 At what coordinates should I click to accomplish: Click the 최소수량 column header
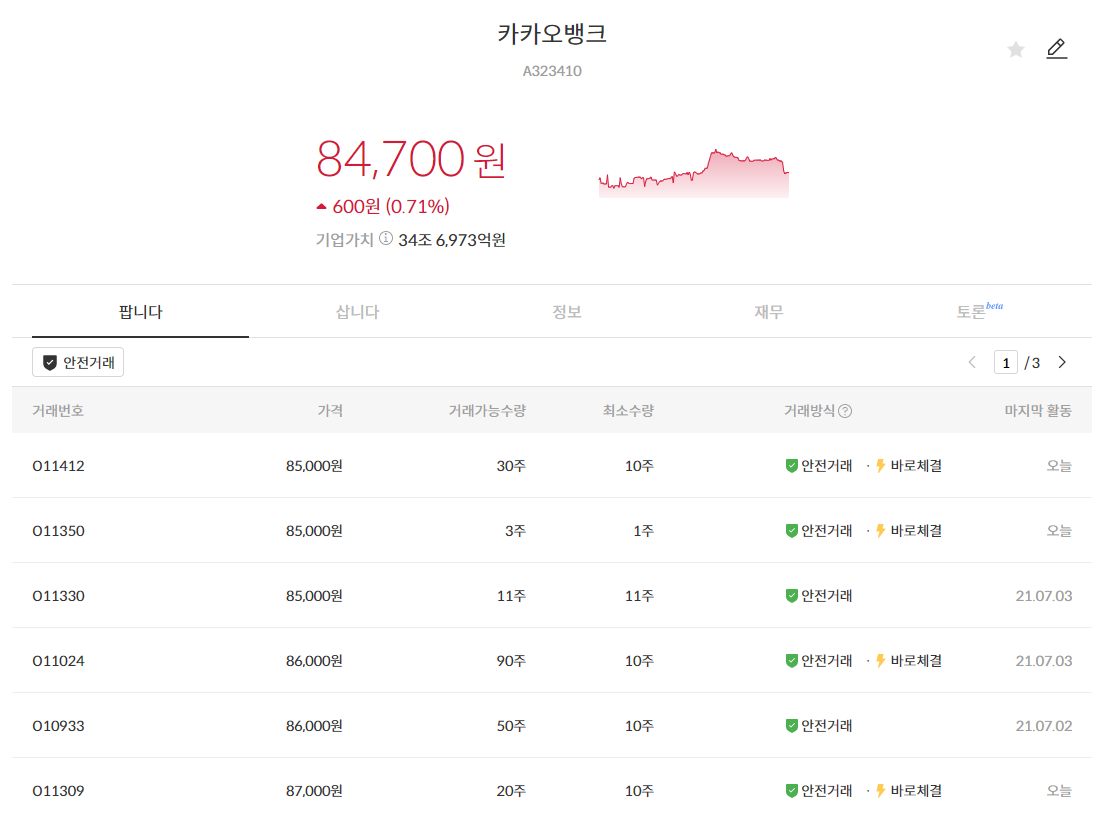click(x=628, y=411)
